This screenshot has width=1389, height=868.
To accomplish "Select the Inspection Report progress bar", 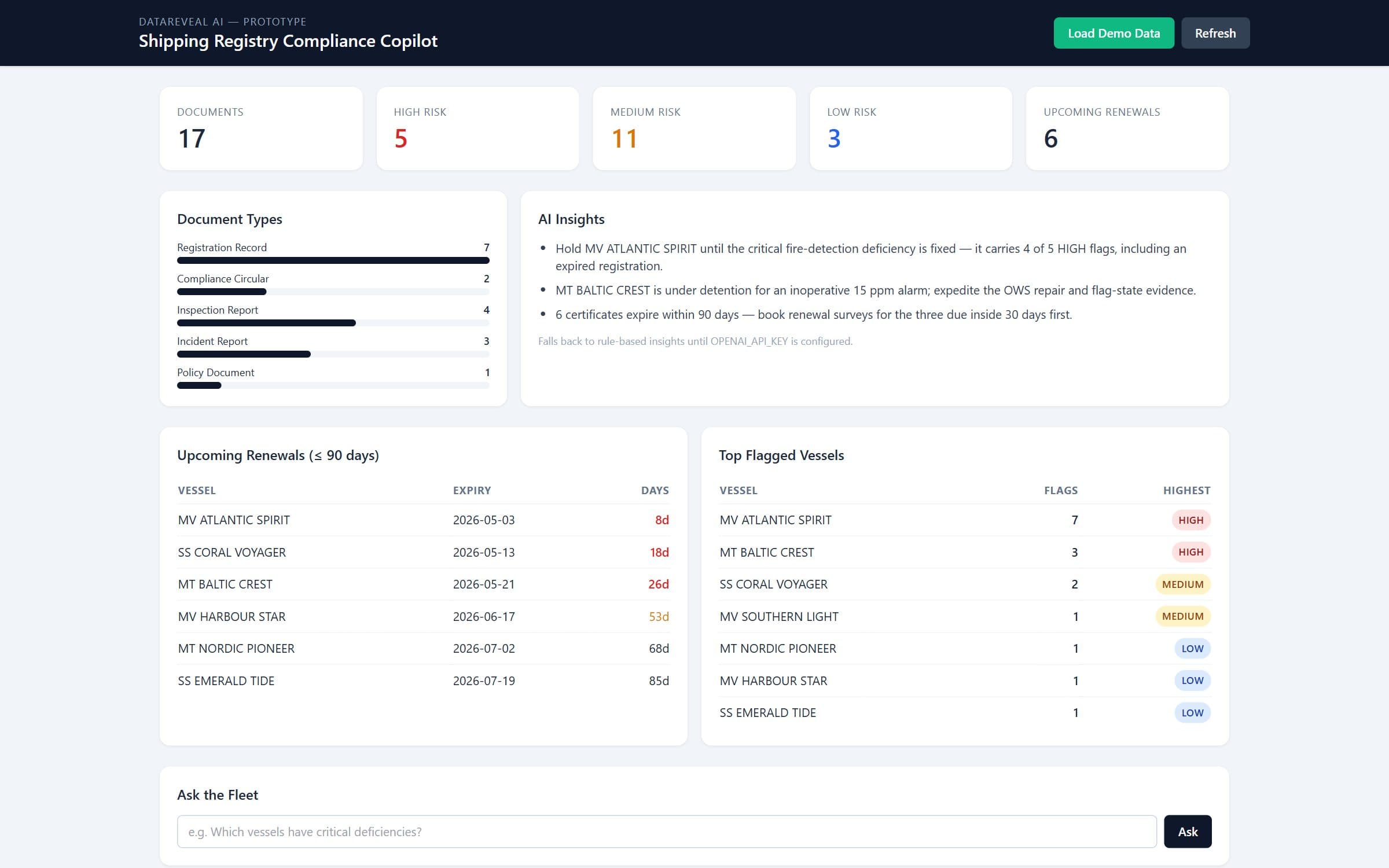I will pyautogui.click(x=333, y=323).
